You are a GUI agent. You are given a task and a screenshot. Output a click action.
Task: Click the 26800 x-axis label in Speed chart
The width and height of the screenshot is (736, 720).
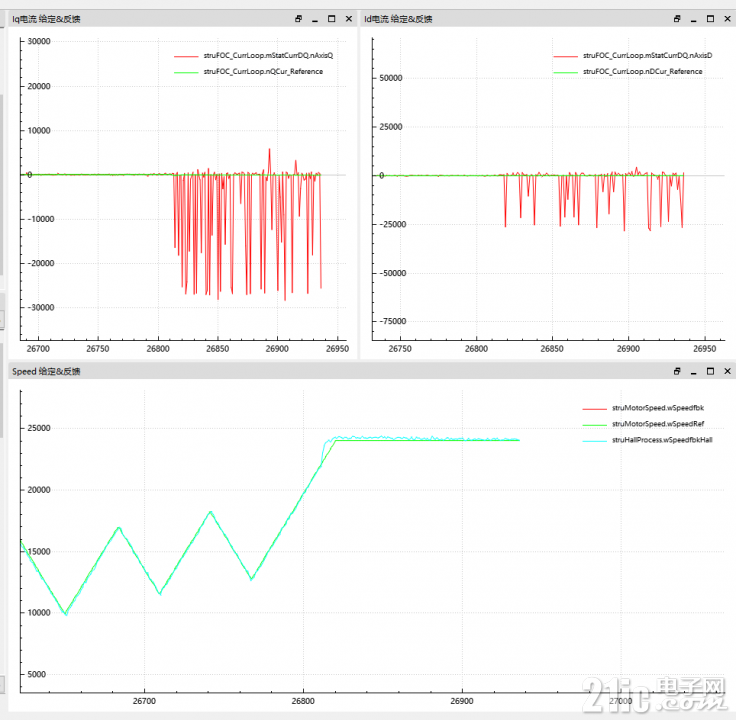303,701
